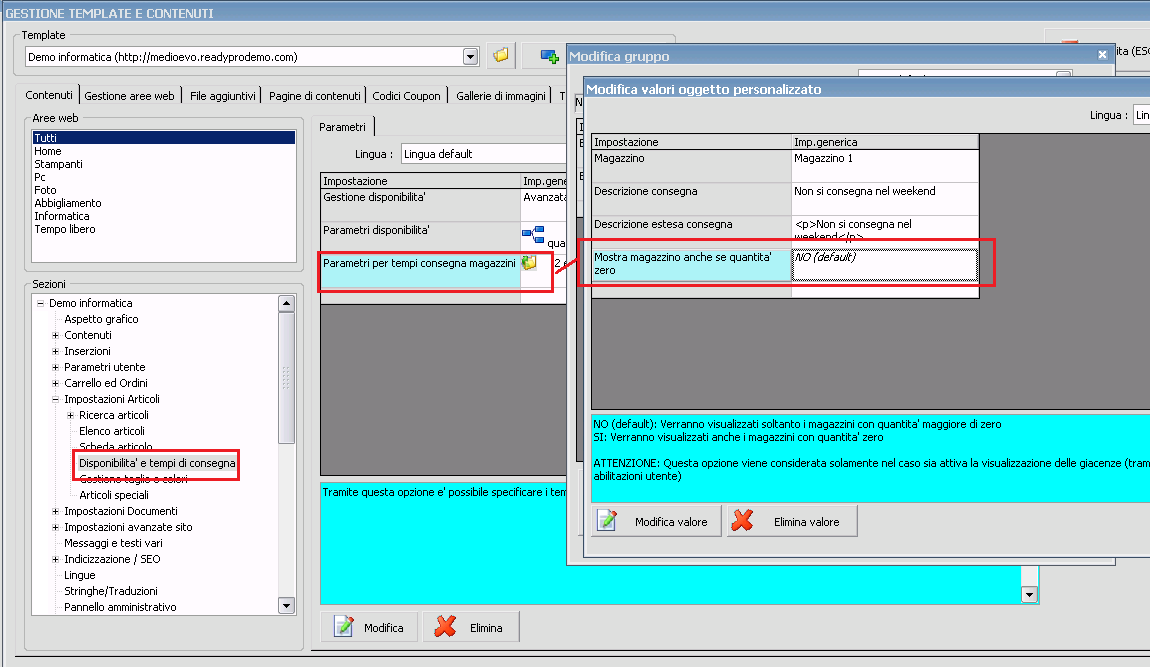Screen dimensions: 1150x667
Task: Open the Template combo box dropdown arrow
Action: coord(470,57)
